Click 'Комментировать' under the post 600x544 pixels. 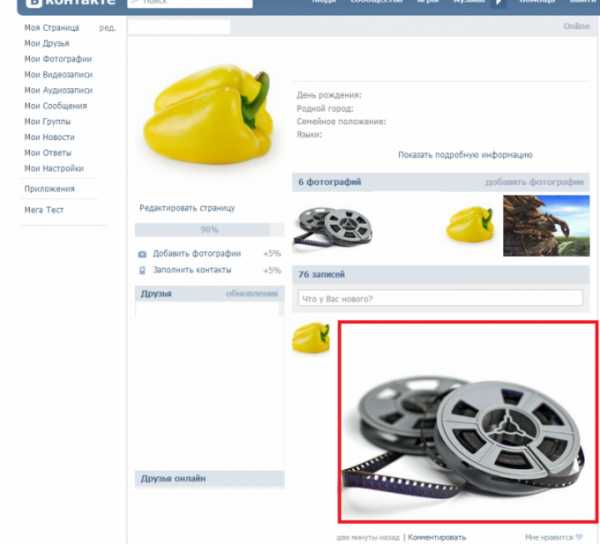437,537
